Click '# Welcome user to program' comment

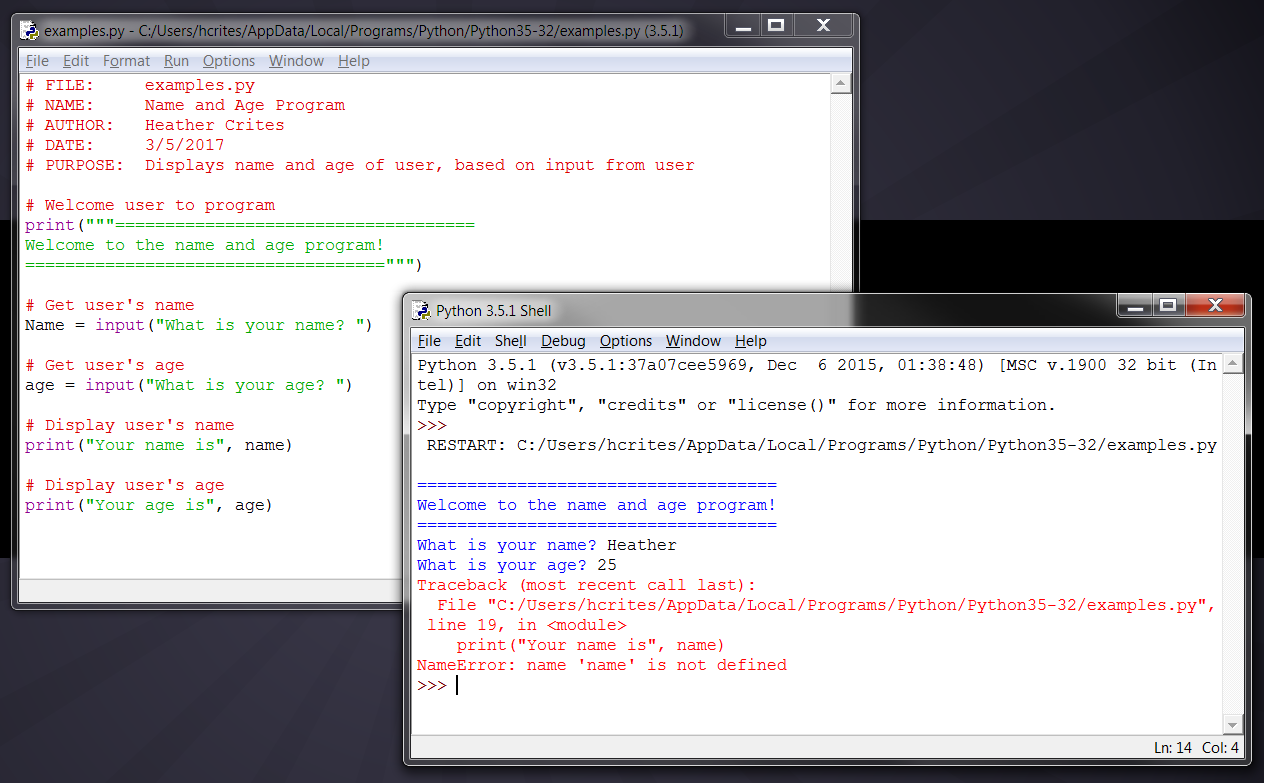click(150, 205)
